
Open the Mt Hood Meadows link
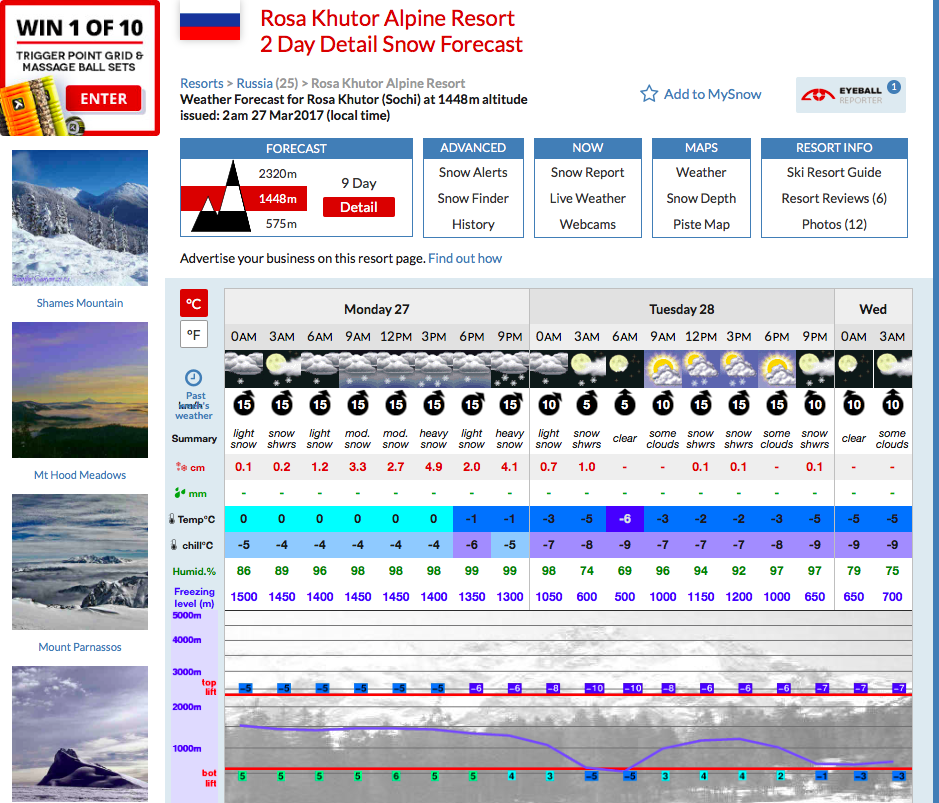point(80,475)
